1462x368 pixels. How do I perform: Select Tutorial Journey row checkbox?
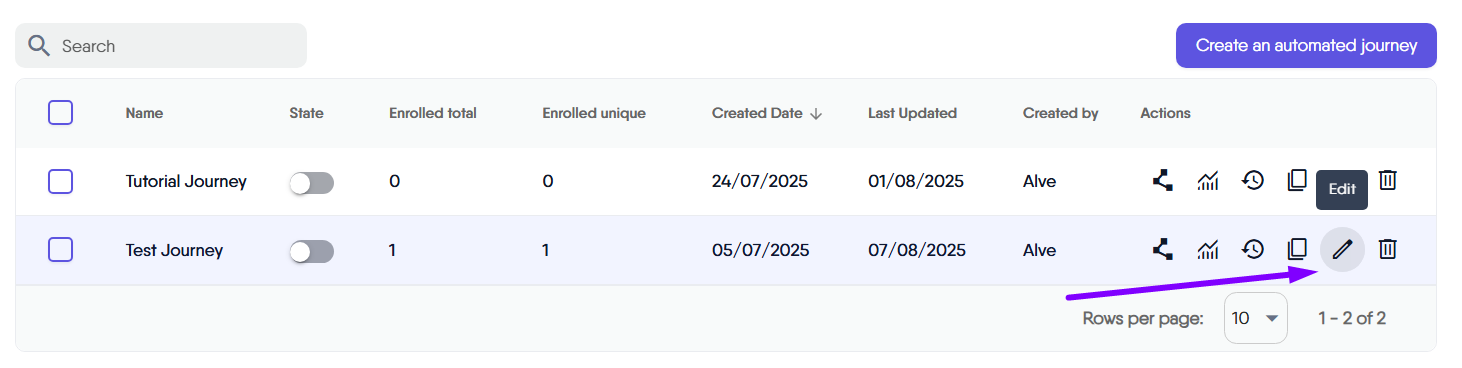[x=60, y=181]
